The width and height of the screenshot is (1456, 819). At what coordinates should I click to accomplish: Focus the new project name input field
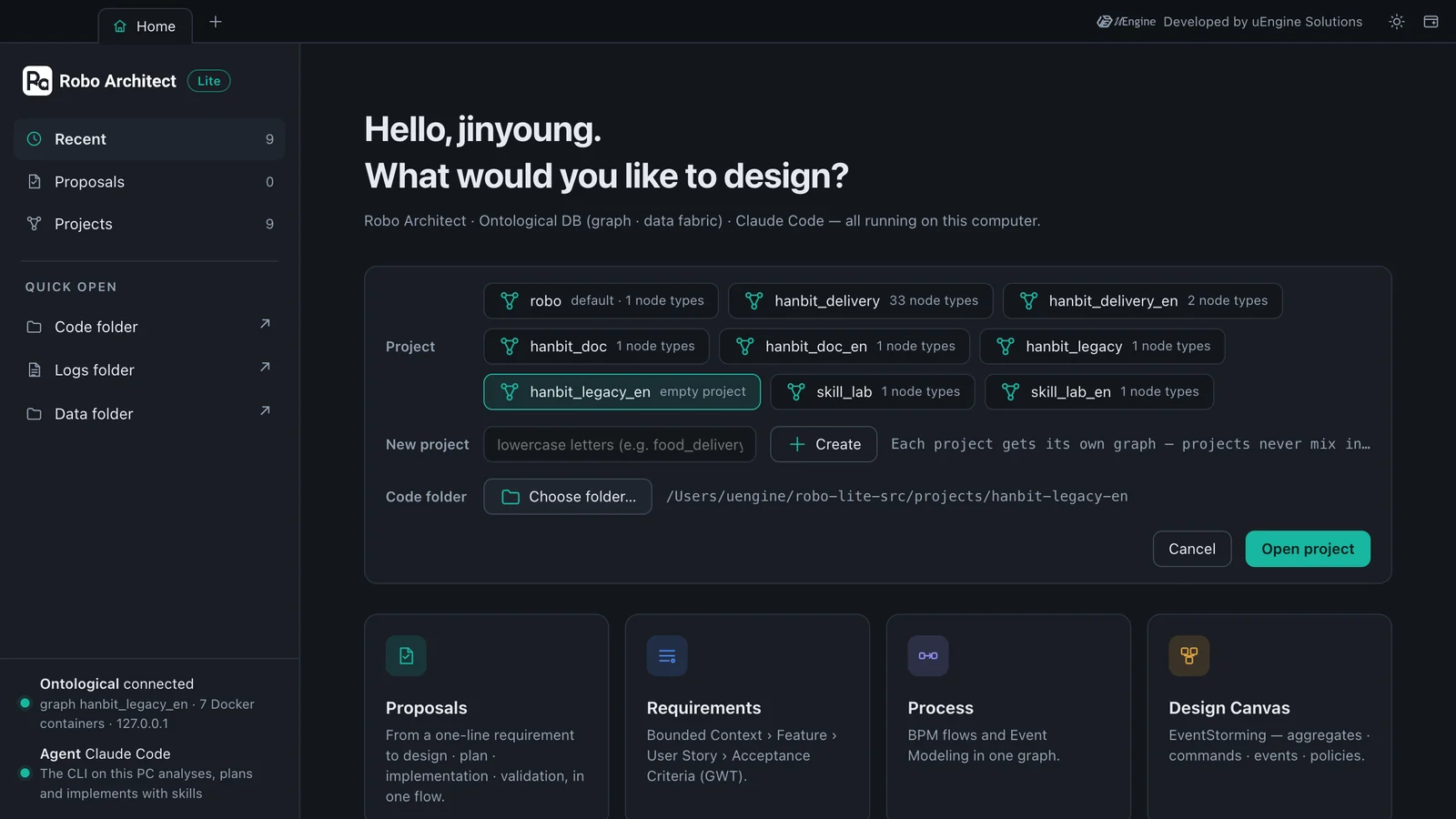[620, 444]
